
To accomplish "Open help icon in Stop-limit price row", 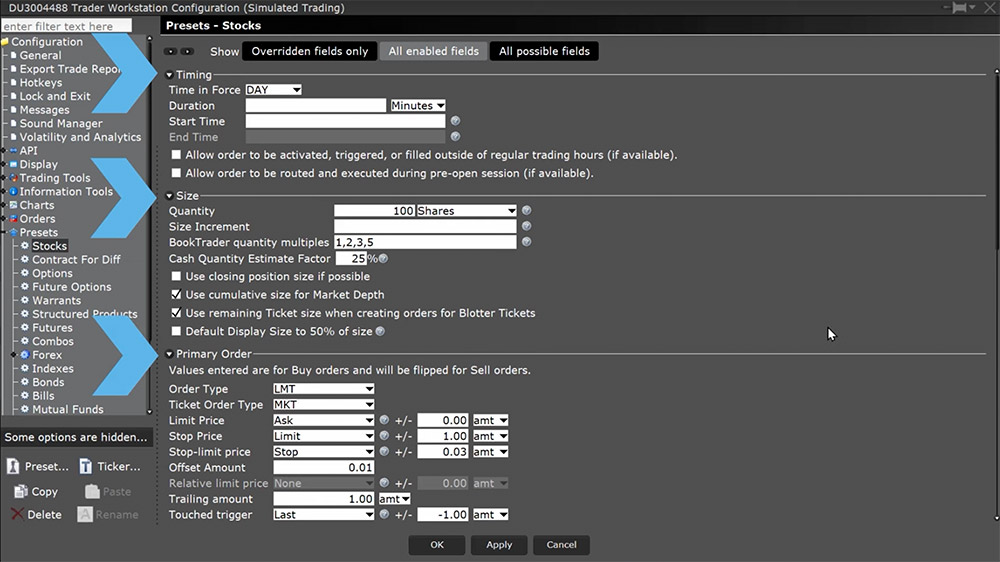I will (x=384, y=451).
